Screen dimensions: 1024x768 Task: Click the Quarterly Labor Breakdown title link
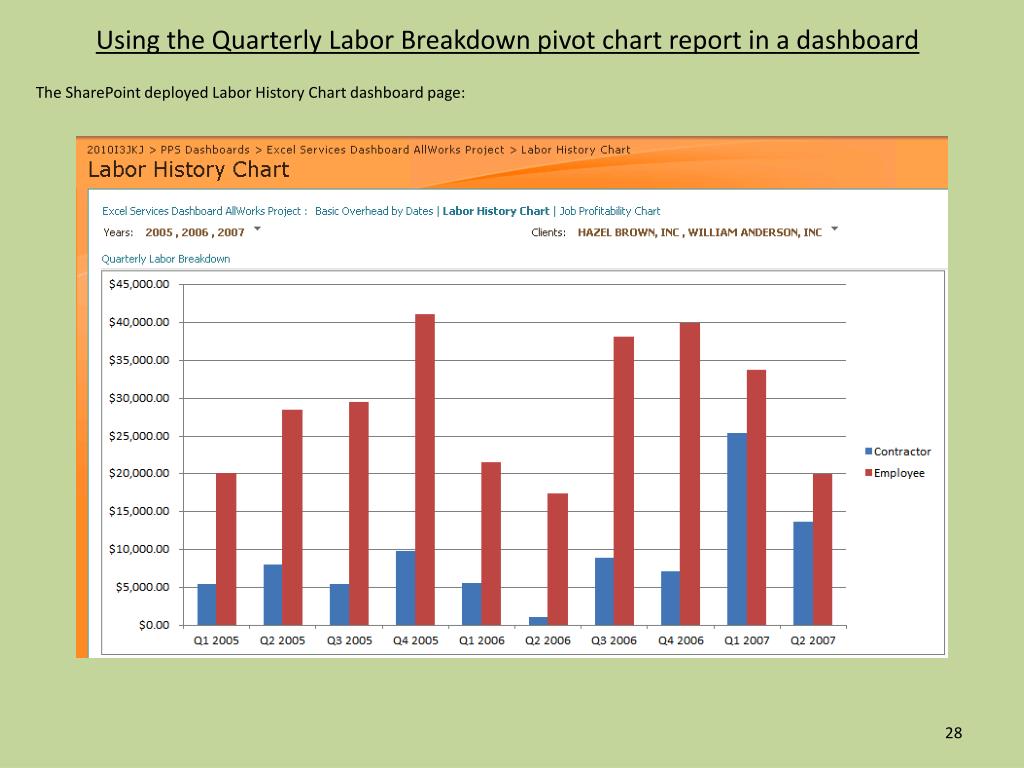pos(166,259)
